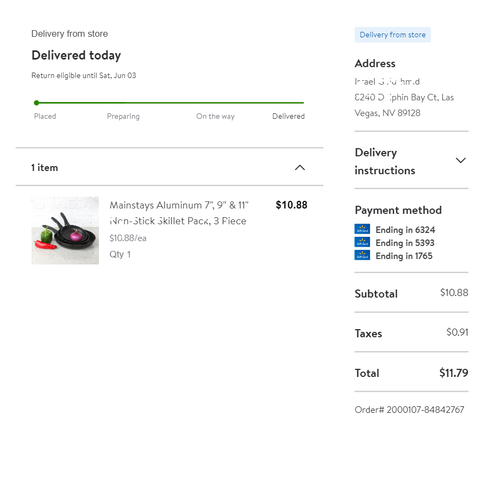Click the gift card icon ending in 5393
Viewport: 500px width, 486px height.
[x=362, y=242]
